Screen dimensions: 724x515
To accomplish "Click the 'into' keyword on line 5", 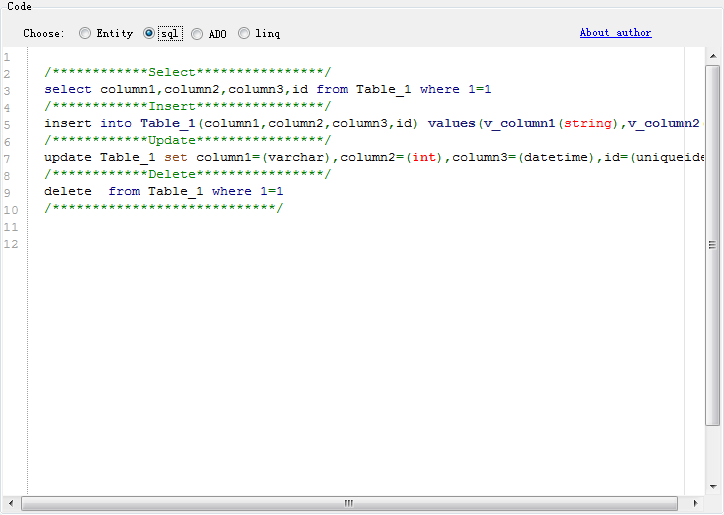I will pyautogui.click(x=116, y=123).
